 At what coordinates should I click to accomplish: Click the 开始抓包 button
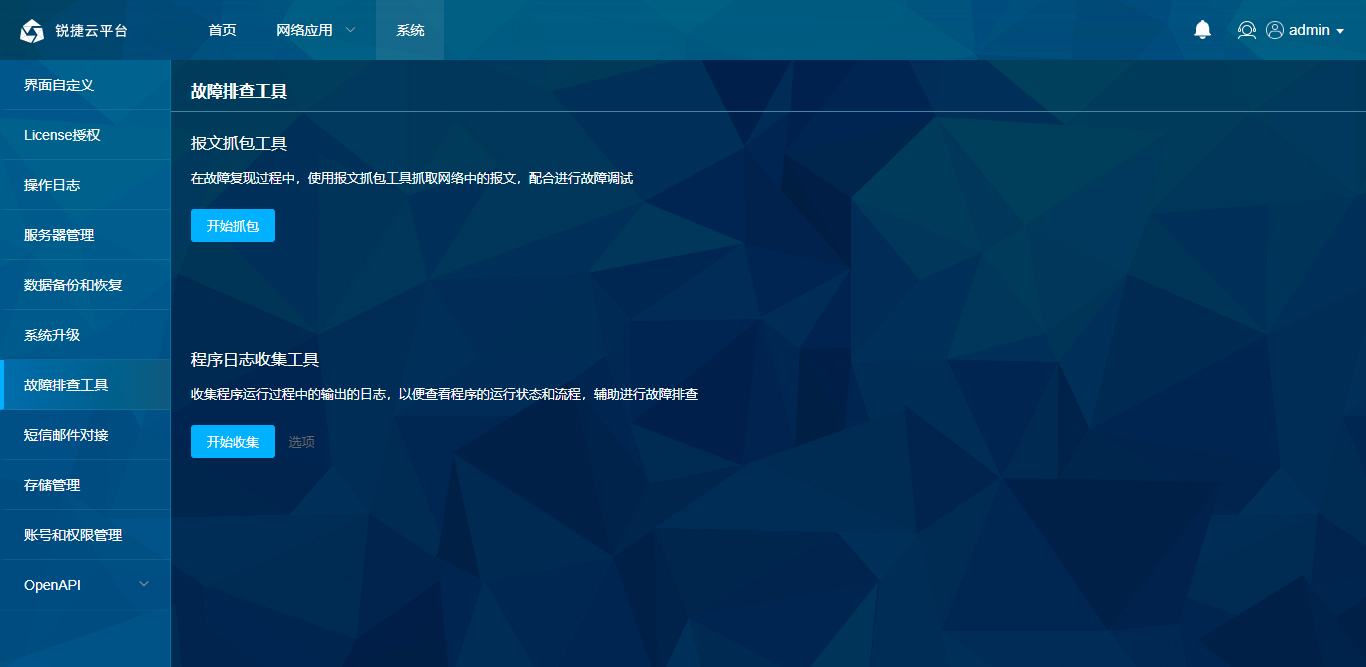click(x=232, y=226)
